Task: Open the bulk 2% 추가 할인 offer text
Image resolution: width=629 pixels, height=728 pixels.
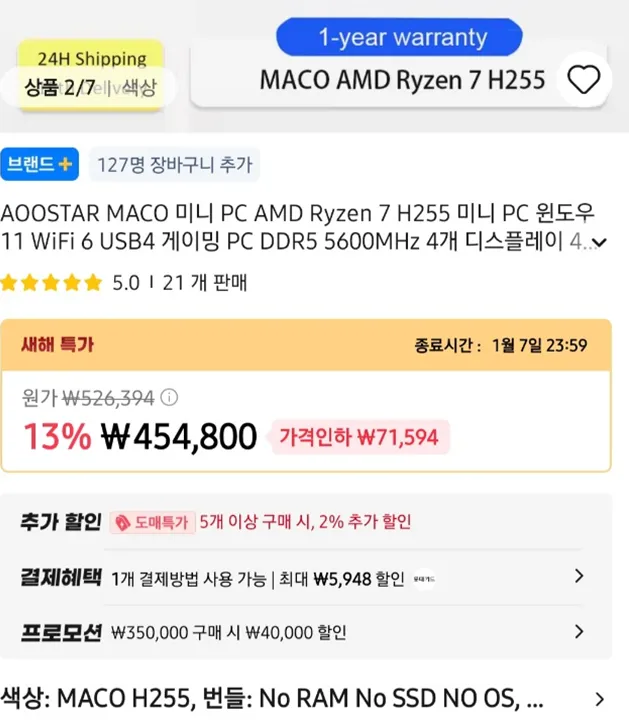Action: click(x=305, y=522)
